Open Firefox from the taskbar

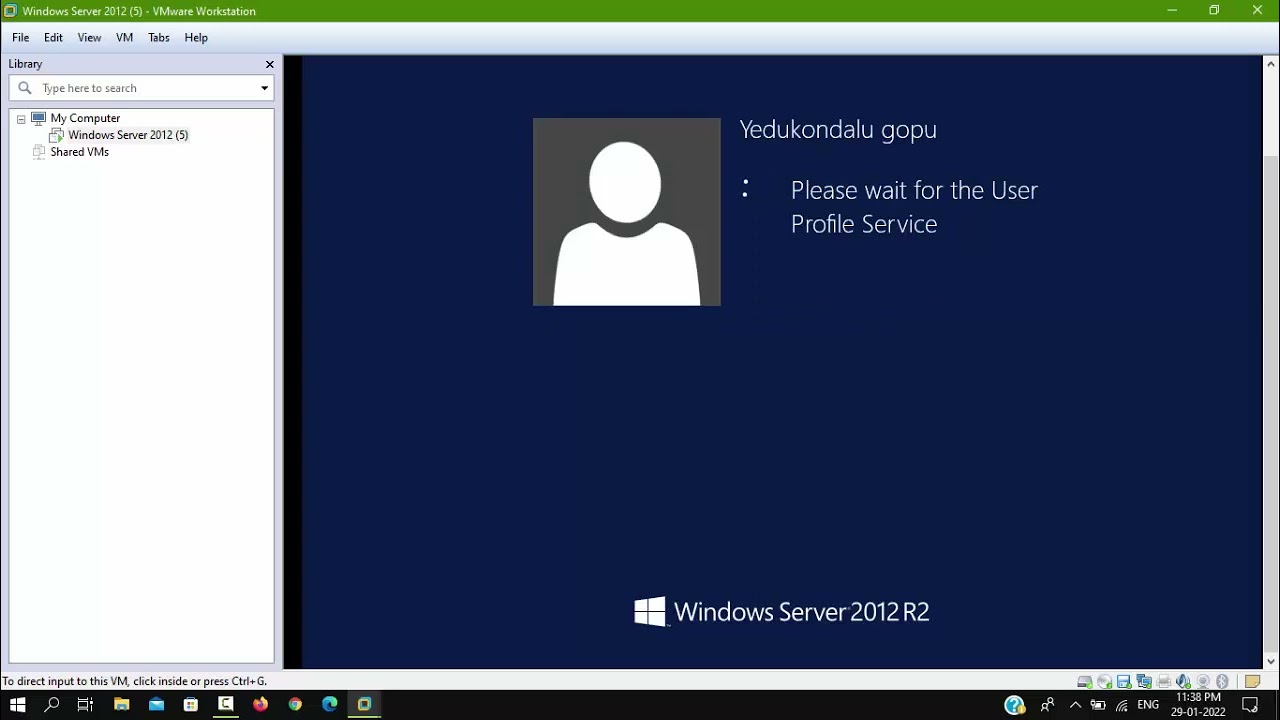(x=260, y=705)
